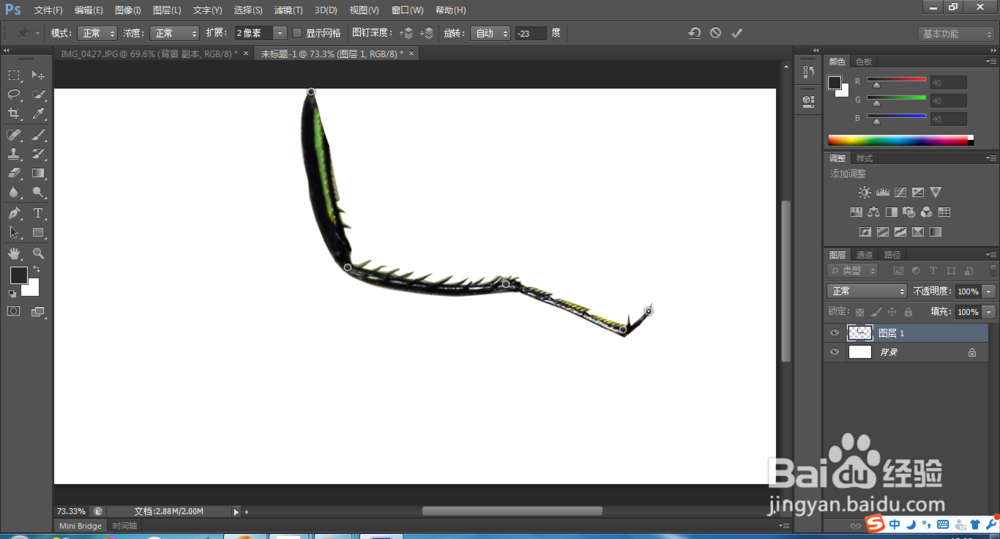Open the 扩展 pixel dropdown
Image resolution: width=1000 pixels, height=539 pixels.
click(279, 33)
